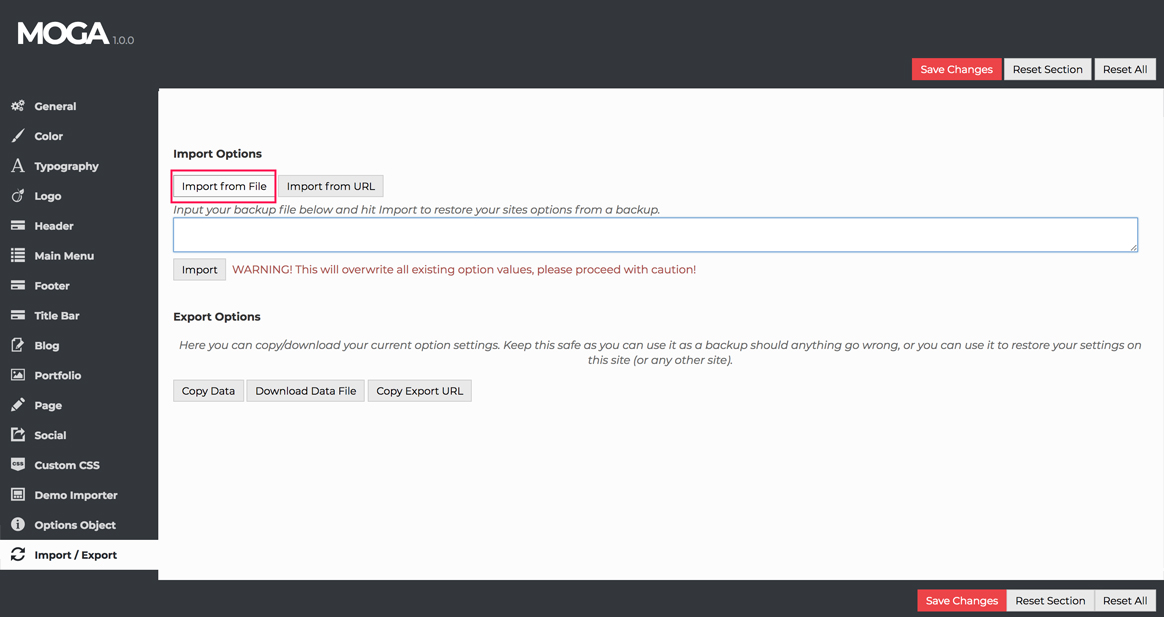The width and height of the screenshot is (1164, 617).
Task: Click the Social share icon
Action: click(18, 435)
